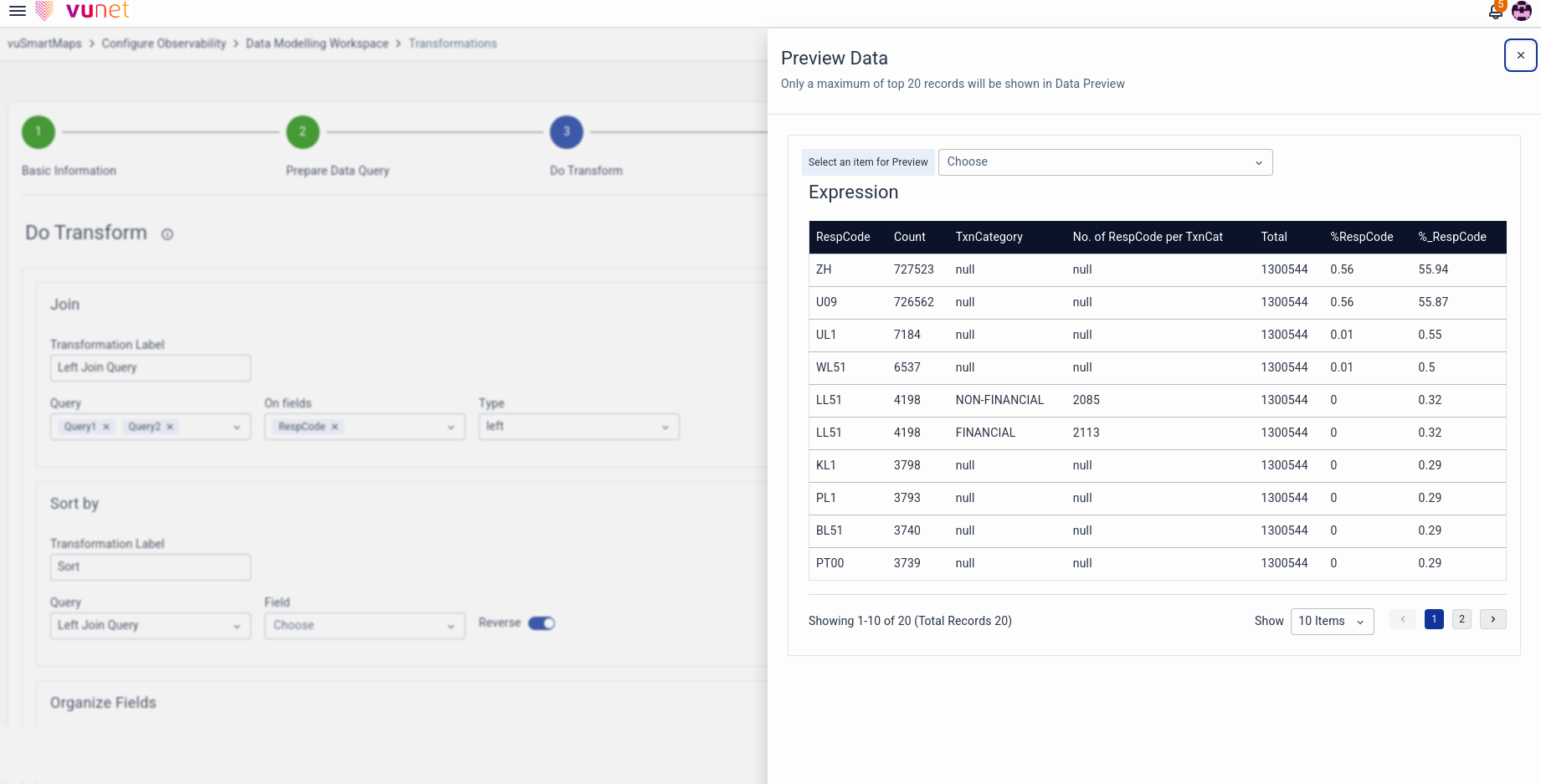Viewport: 1541px width, 784px height.
Task: Open the notifications bell
Action: click(1495, 12)
